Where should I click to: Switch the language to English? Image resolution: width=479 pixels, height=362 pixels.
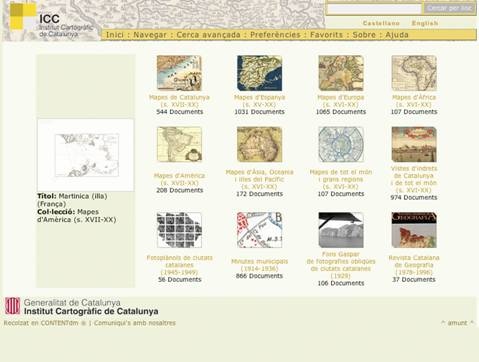[x=425, y=23]
